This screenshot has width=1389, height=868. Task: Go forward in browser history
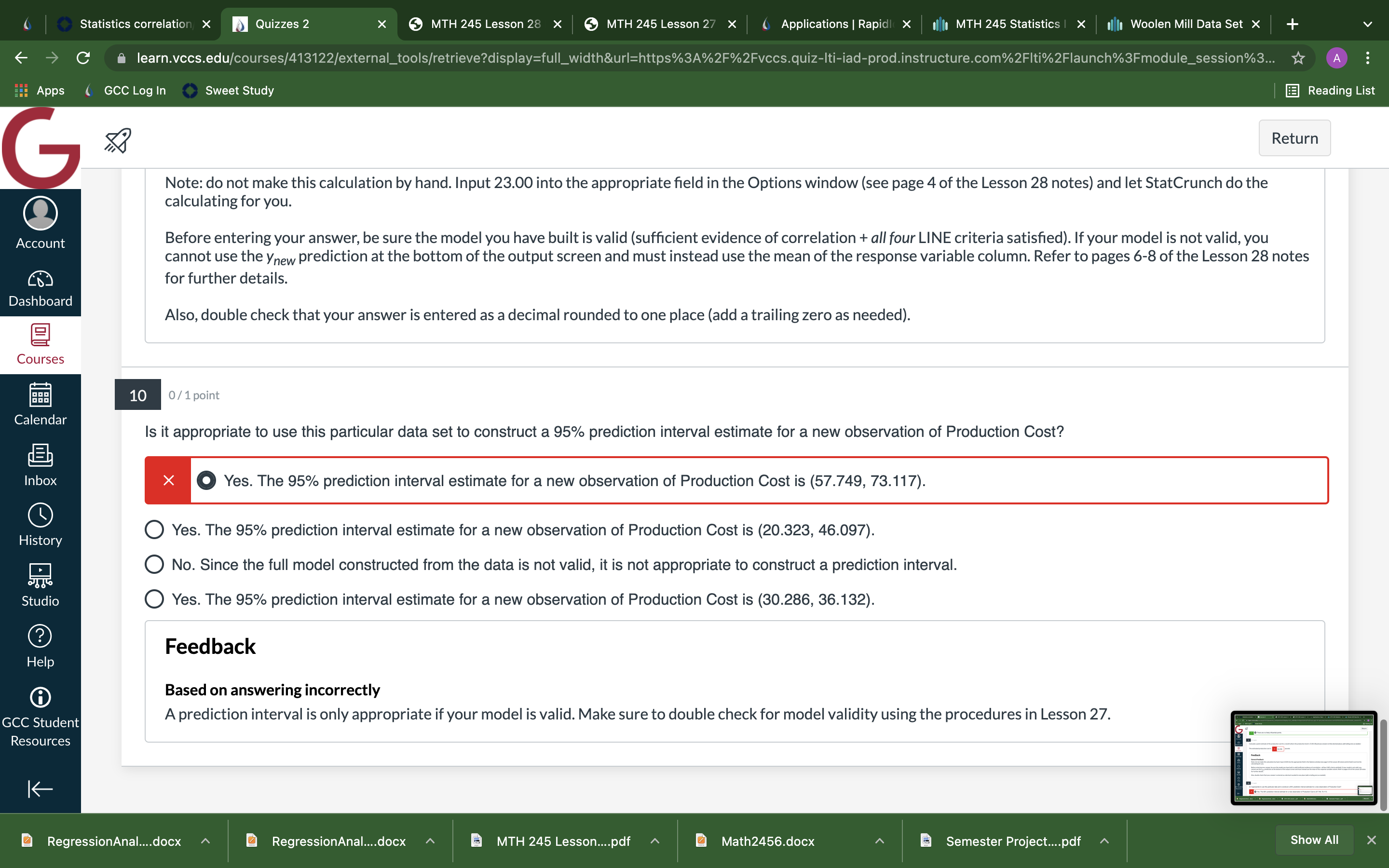click(x=52, y=57)
